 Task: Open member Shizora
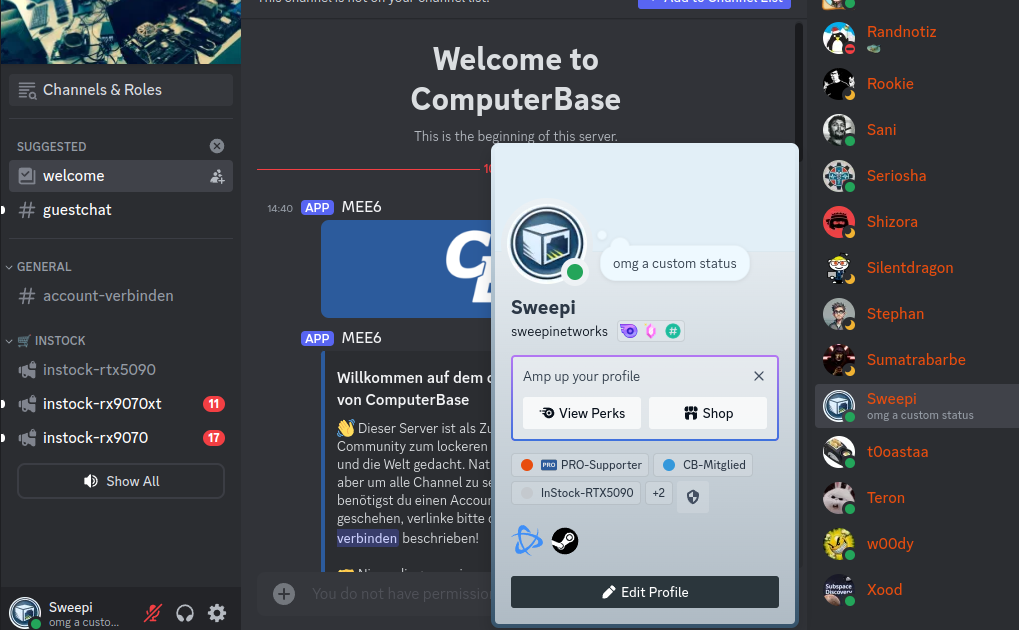[x=917, y=222]
